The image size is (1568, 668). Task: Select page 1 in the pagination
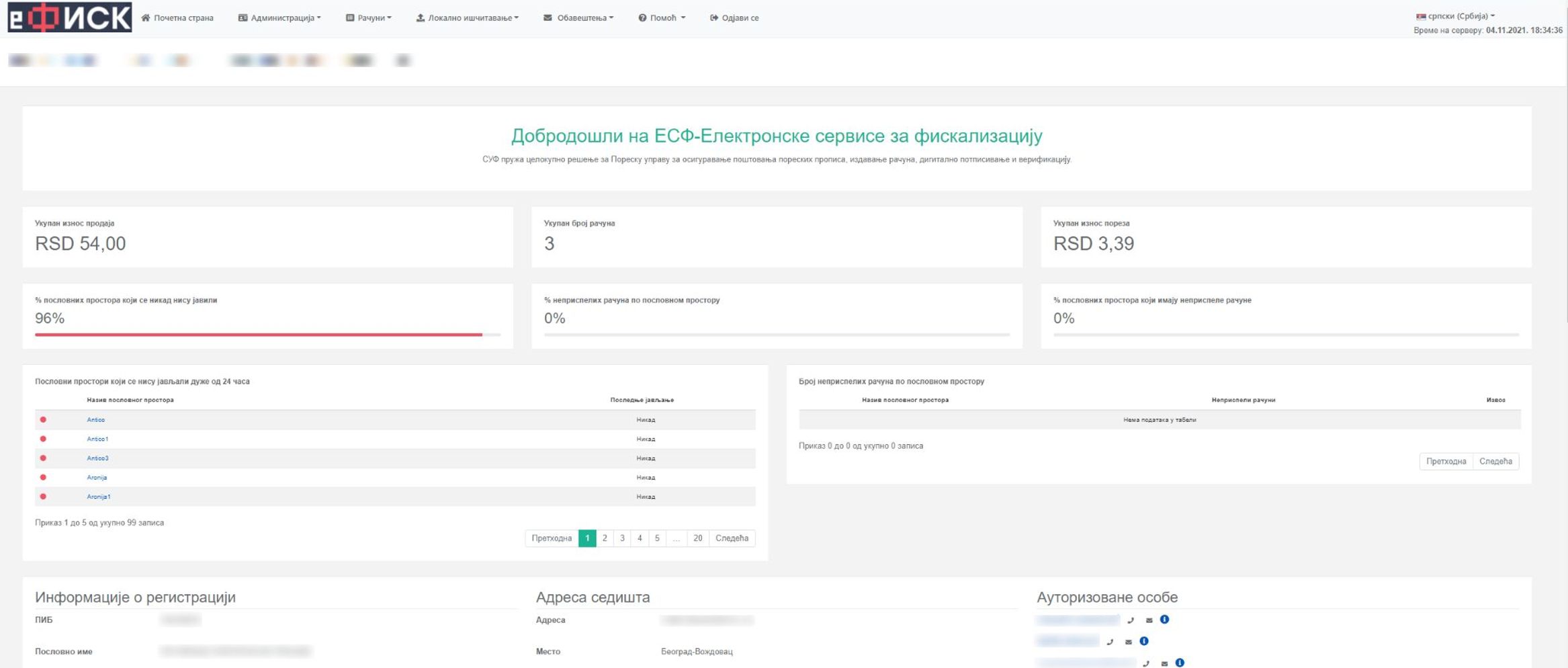(587, 538)
